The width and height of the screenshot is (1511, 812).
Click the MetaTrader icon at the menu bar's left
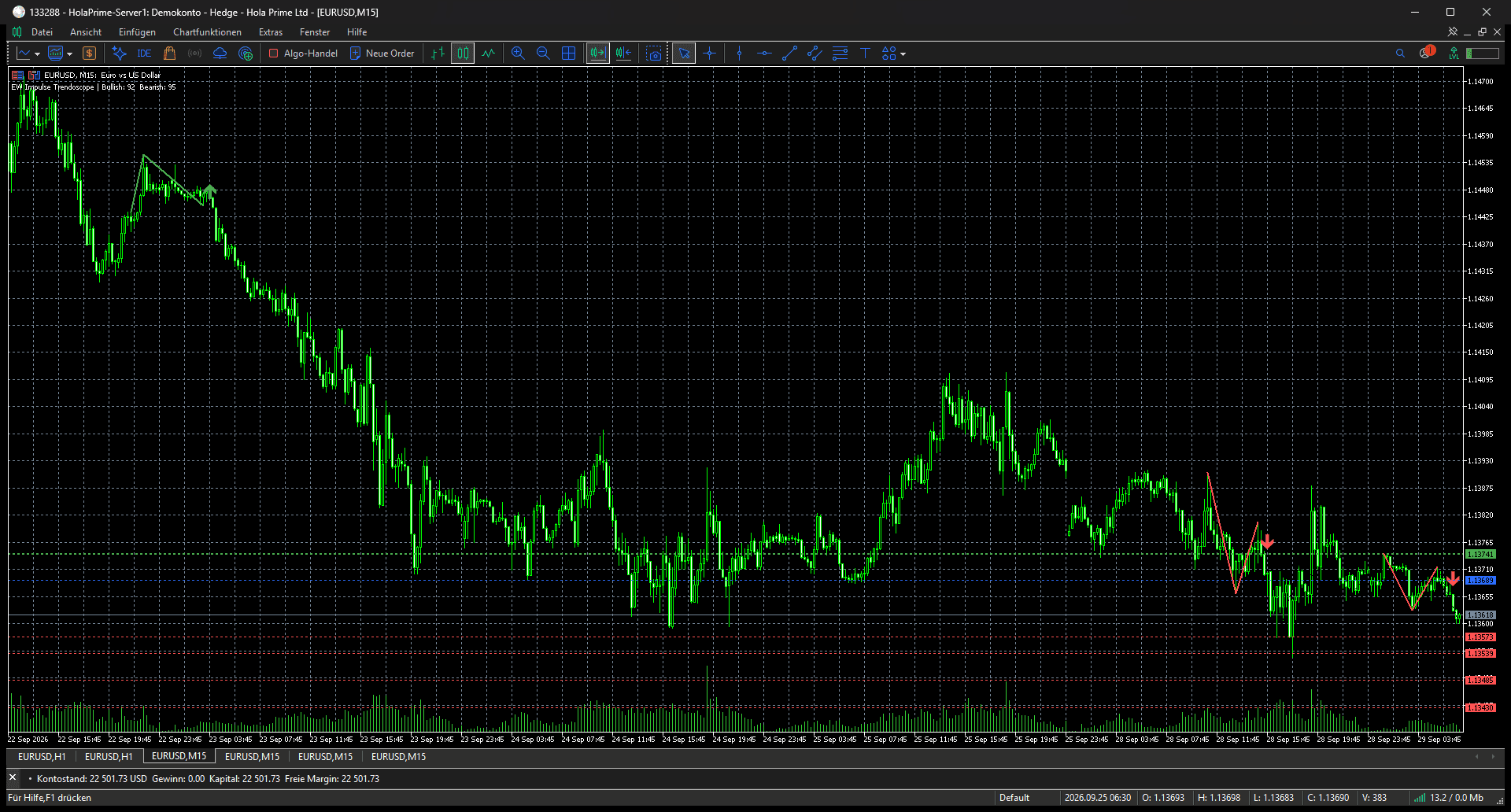point(17,32)
